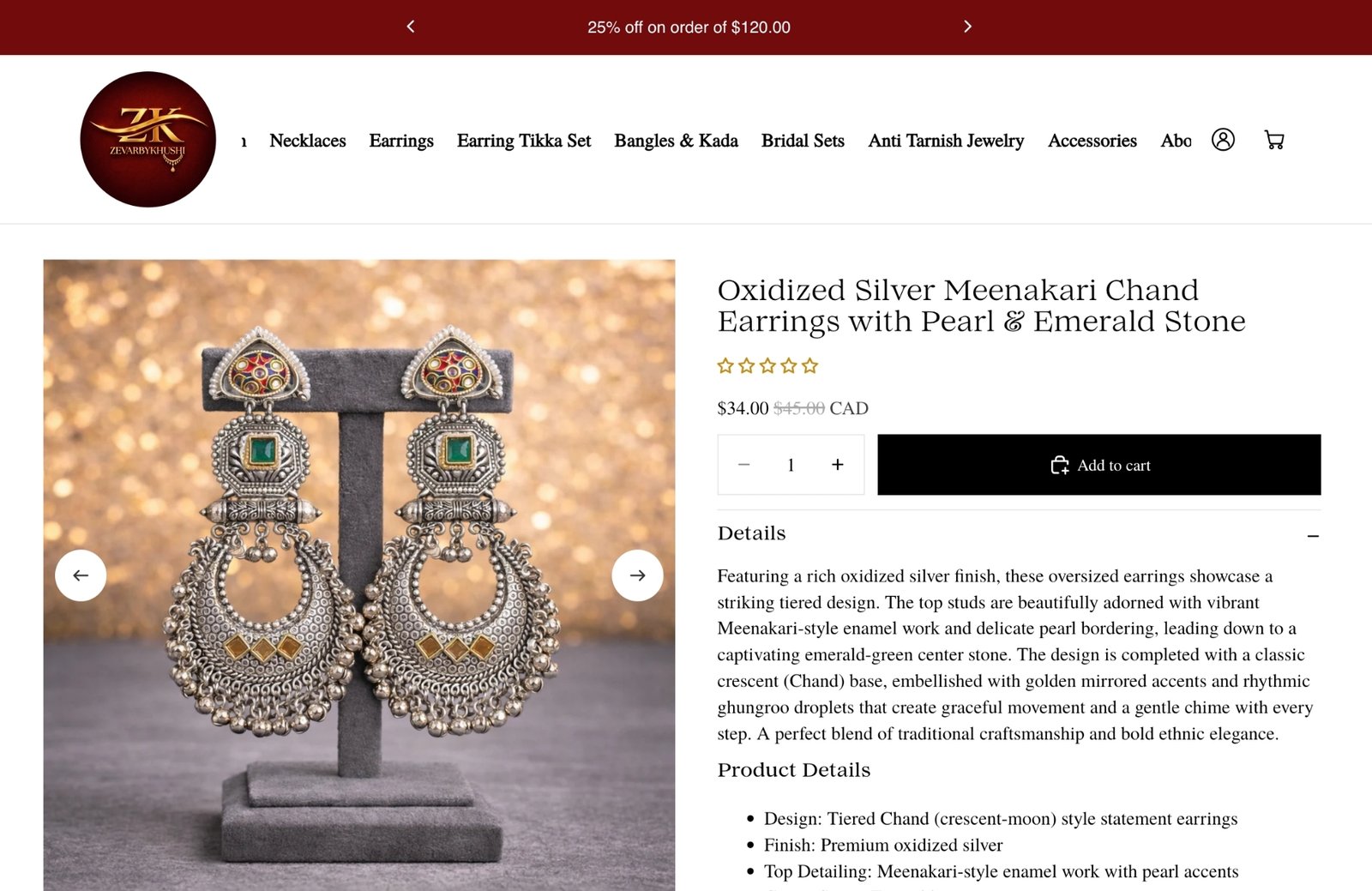1372x891 pixels.
Task: Open Bridal Sets category
Action: pos(803,141)
